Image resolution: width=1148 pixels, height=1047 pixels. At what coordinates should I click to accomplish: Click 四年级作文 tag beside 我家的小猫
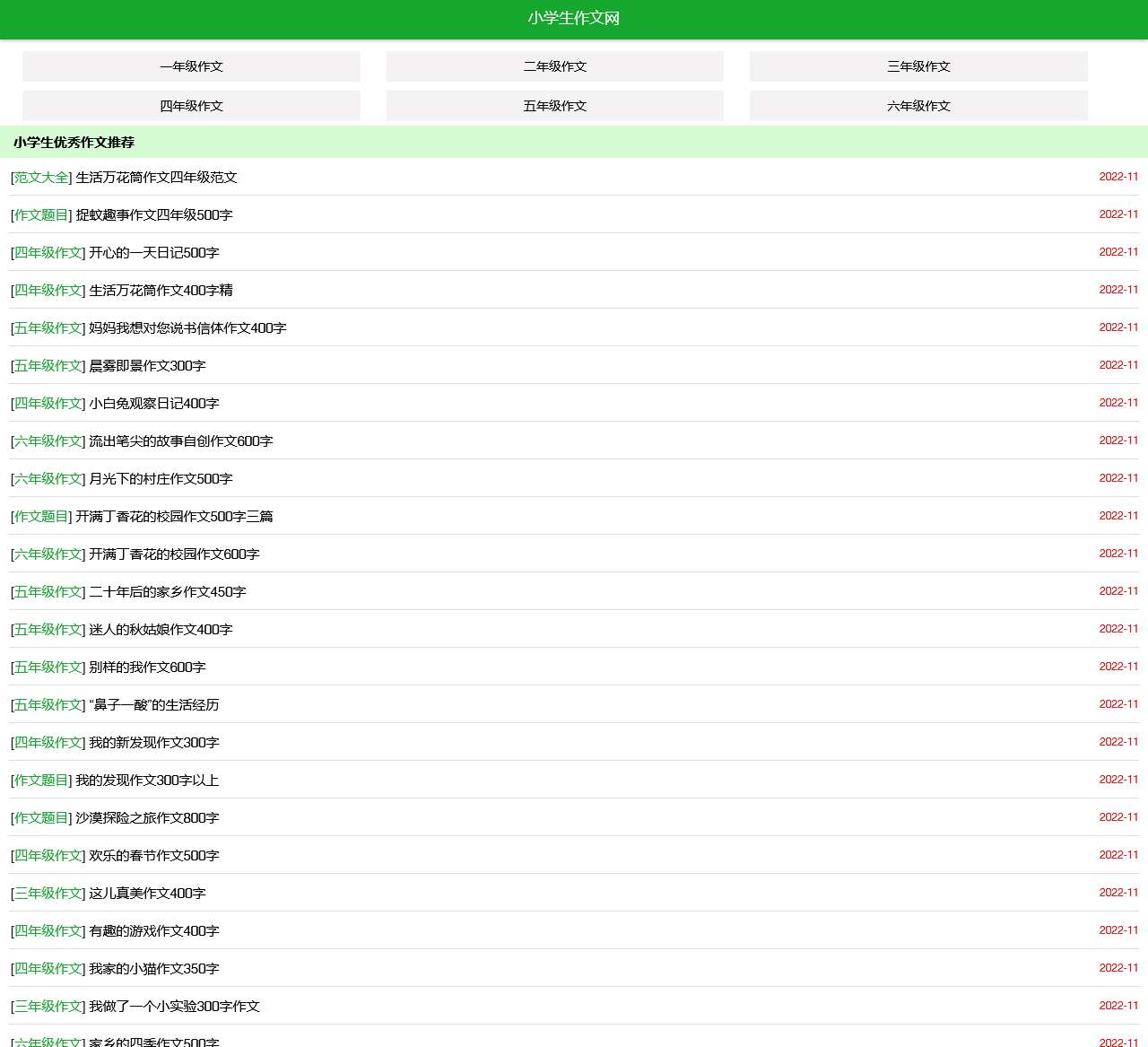[48, 969]
